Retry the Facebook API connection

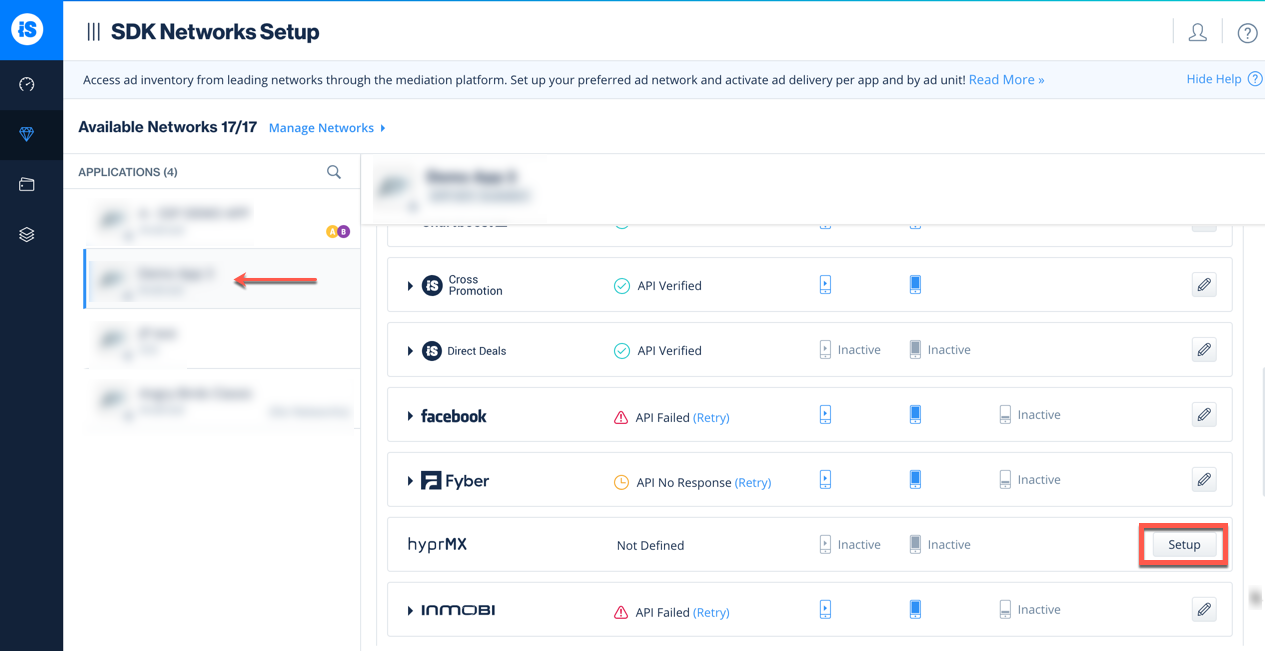click(711, 418)
